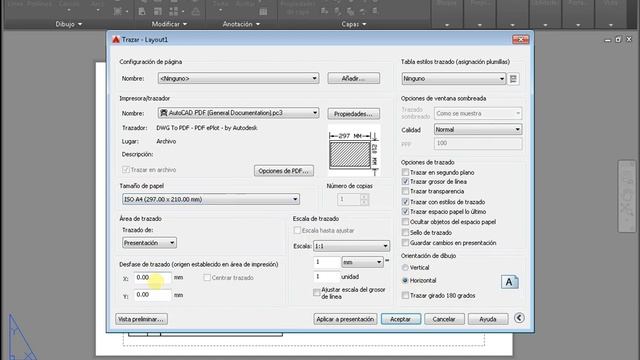Close the AutoCAD drawing window
This screenshot has height=360, width=640.
tap(629, 40)
